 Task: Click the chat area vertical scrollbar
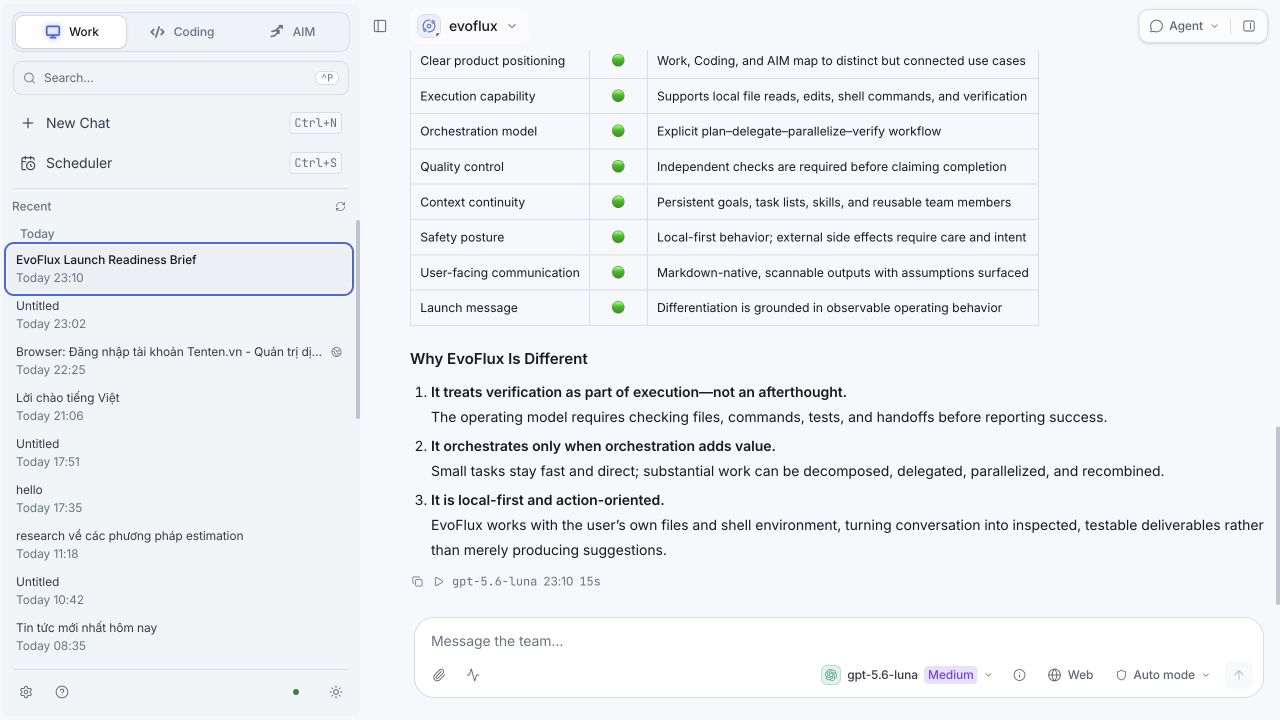(1276, 515)
